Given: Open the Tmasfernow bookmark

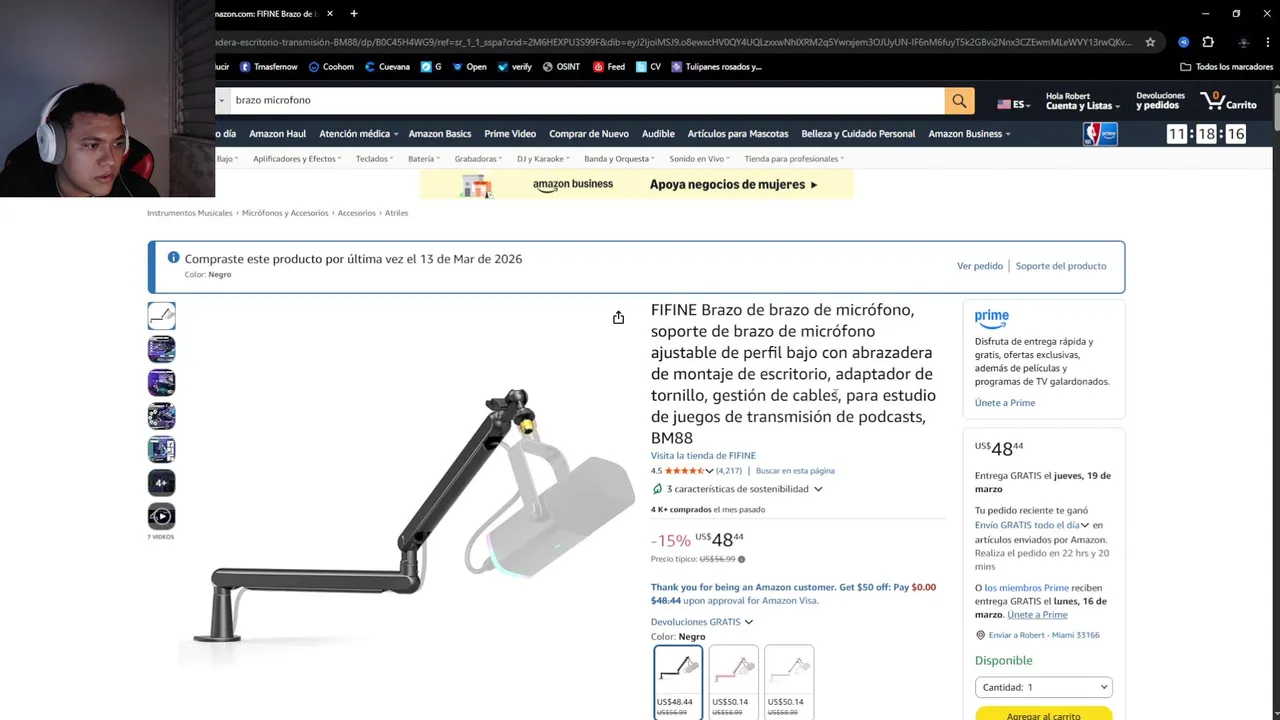Looking at the screenshot, I should point(268,67).
